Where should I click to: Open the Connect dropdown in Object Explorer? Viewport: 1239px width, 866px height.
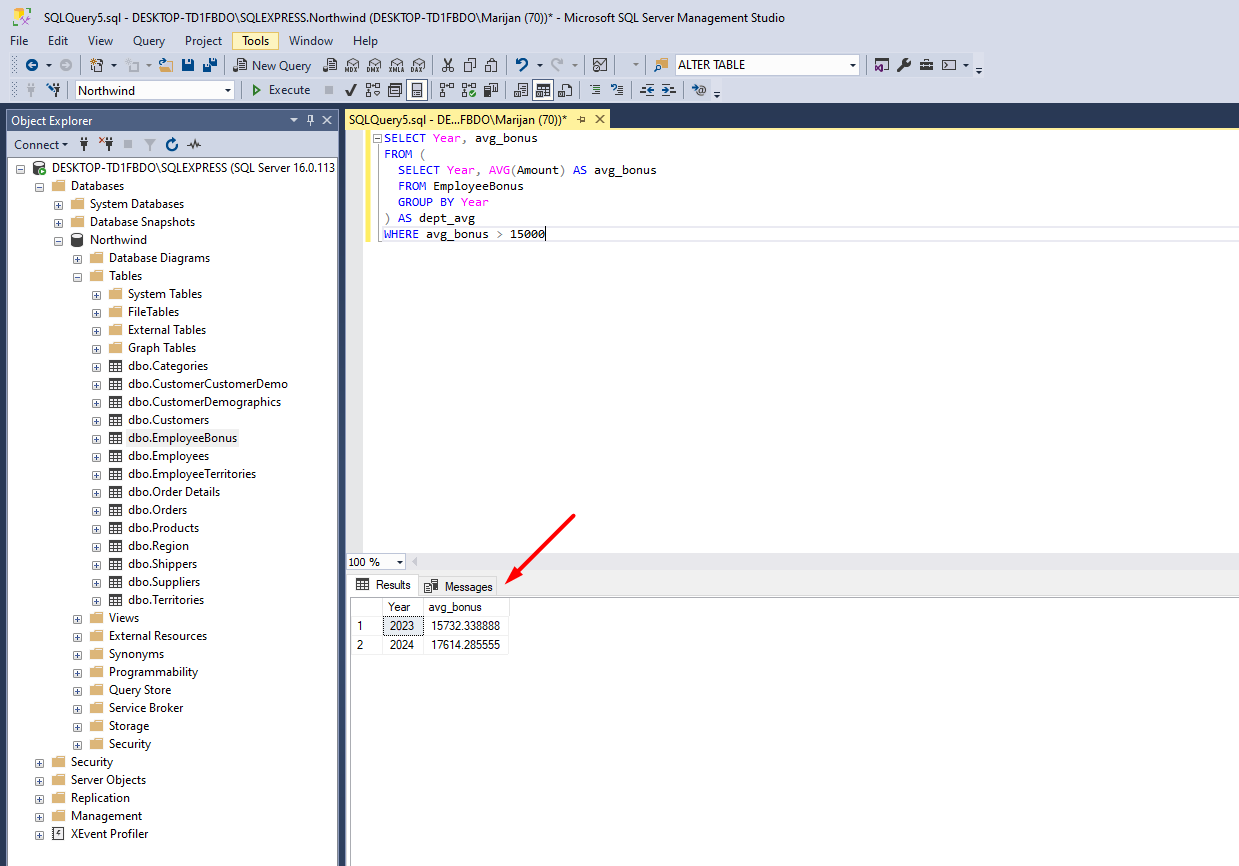click(x=42, y=144)
